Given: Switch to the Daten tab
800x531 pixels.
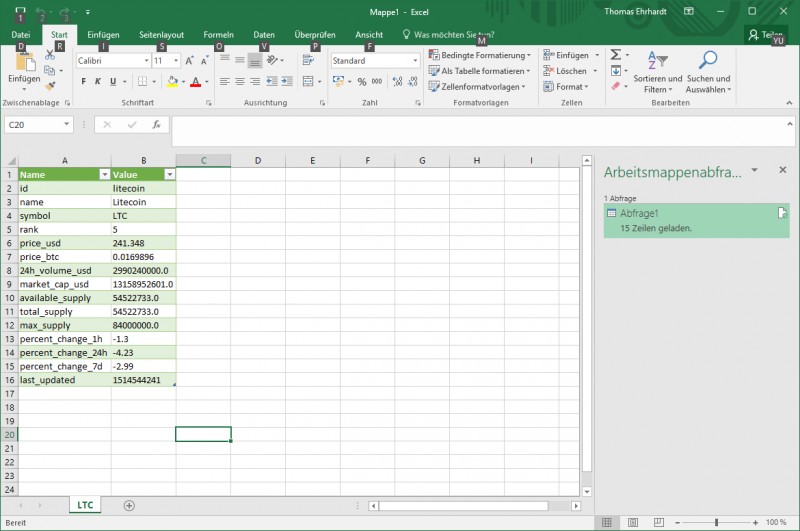Looking at the screenshot, I should coord(264,35).
